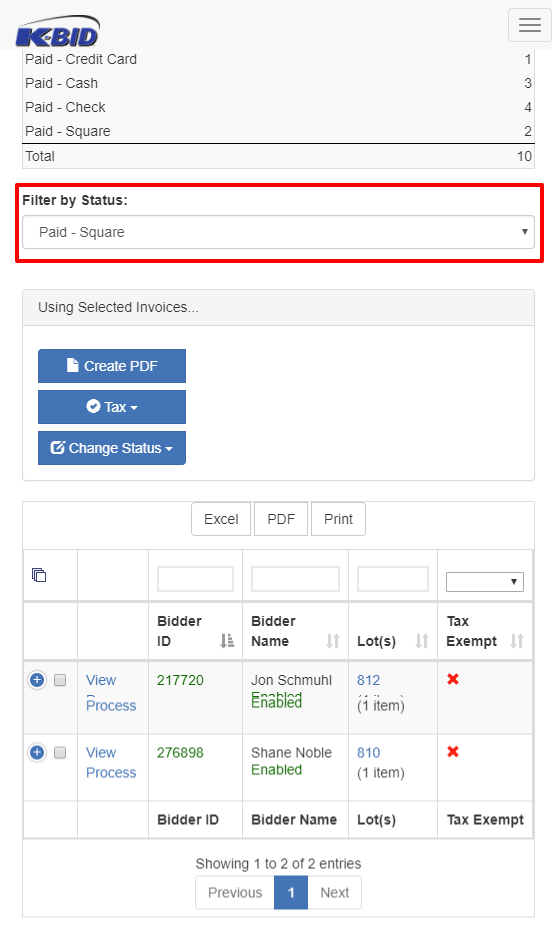Click the Bidder ID filter input field

[195, 579]
